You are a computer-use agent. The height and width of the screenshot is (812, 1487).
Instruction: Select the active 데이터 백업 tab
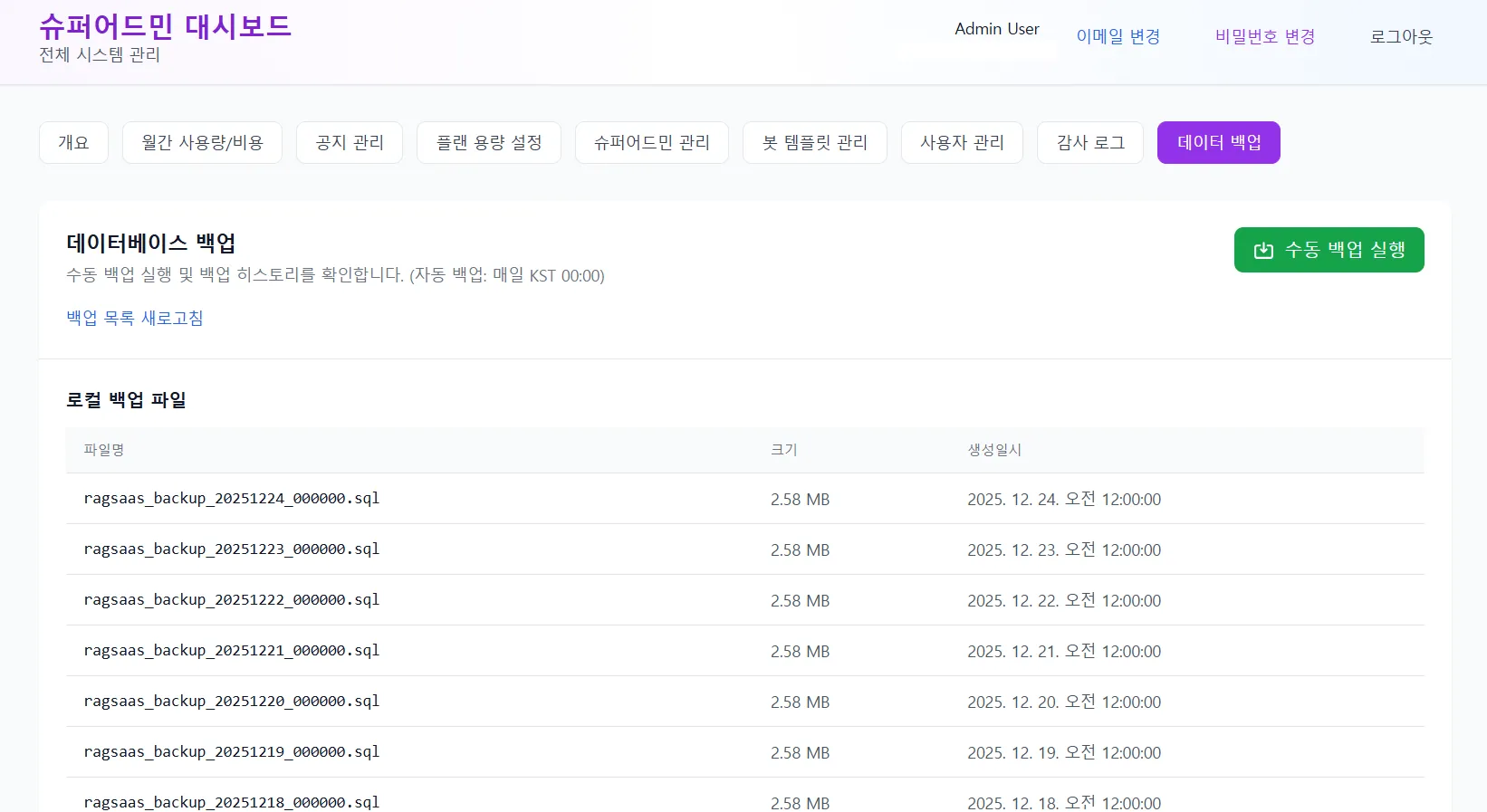(x=1218, y=142)
